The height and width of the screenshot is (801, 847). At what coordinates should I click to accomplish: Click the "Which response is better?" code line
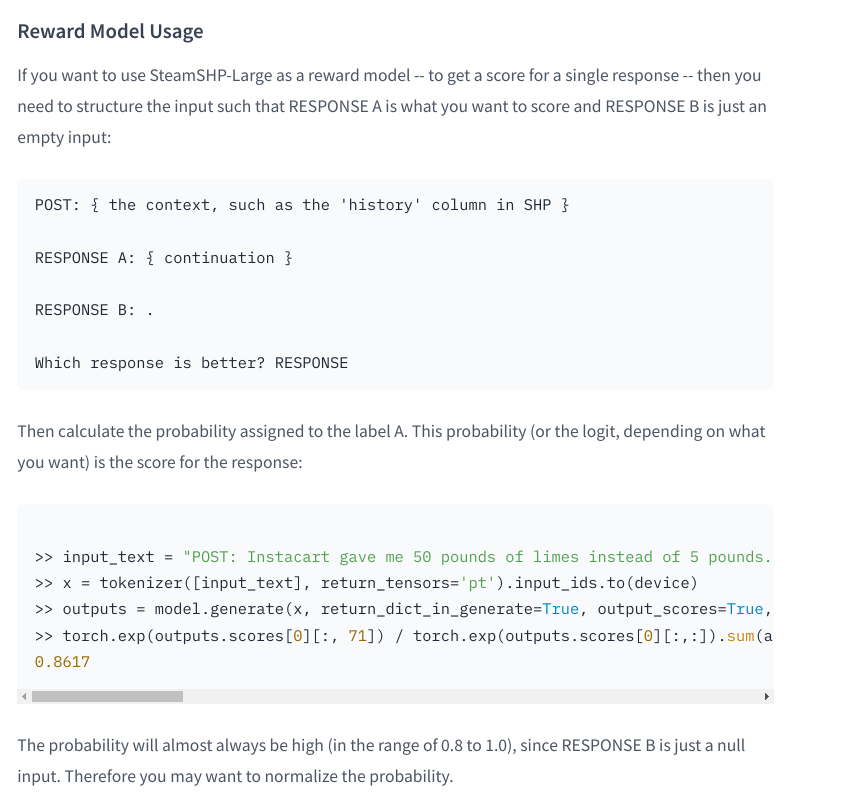pos(191,363)
